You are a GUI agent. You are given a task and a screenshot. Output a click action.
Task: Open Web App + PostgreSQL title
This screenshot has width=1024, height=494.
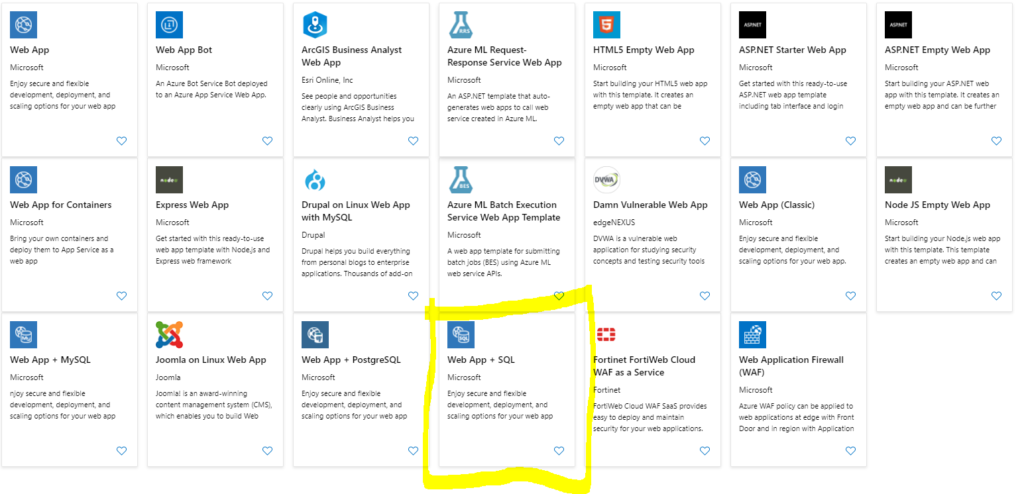[x=351, y=360]
